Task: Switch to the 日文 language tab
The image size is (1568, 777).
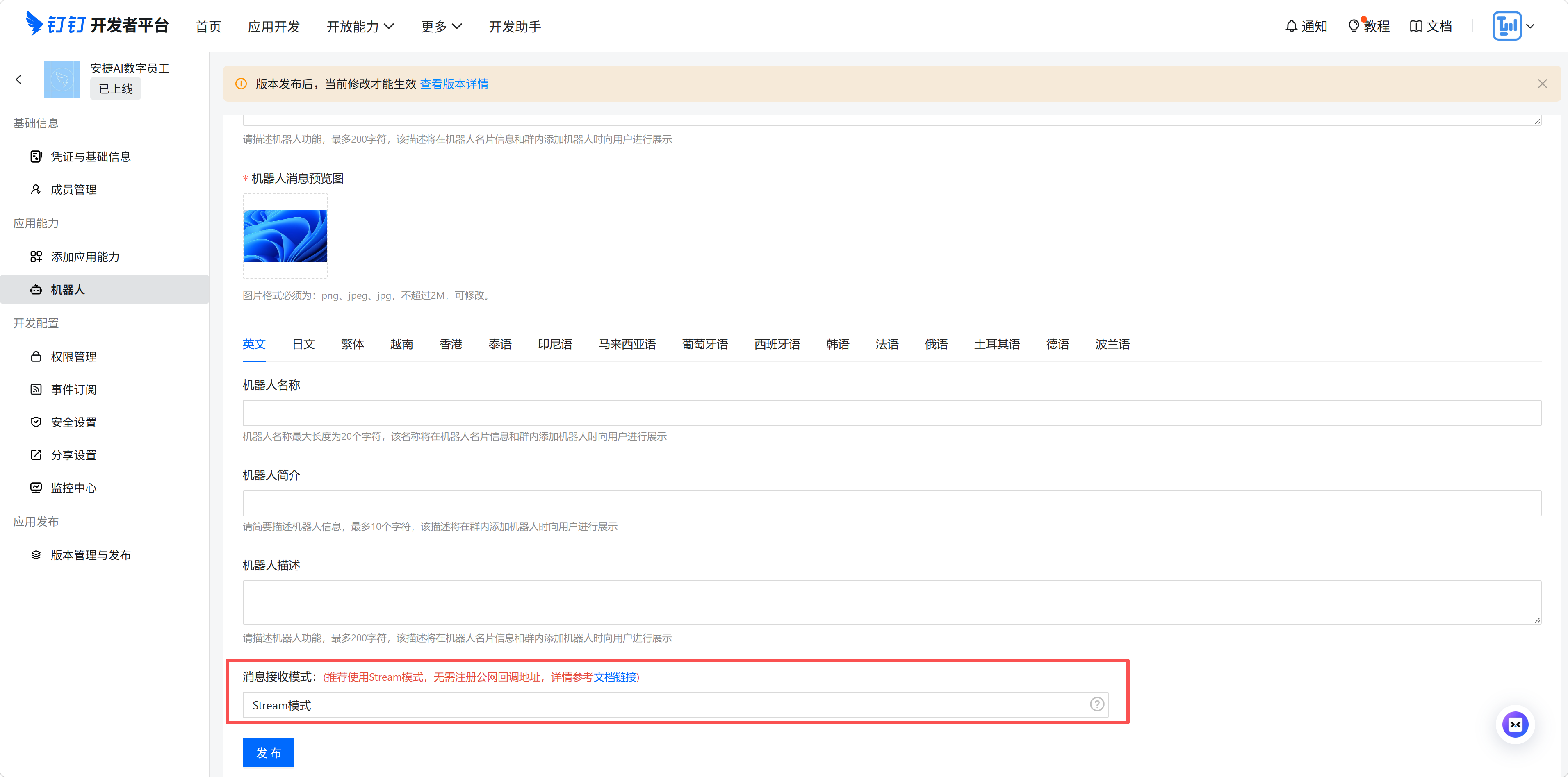Action: 303,344
